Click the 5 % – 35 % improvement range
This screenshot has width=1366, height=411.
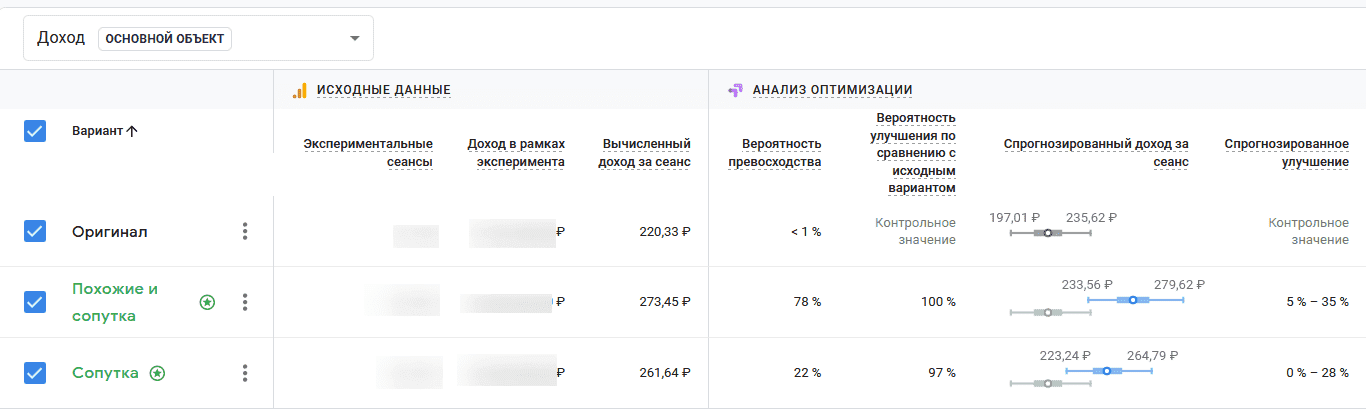pyautogui.click(x=1317, y=302)
